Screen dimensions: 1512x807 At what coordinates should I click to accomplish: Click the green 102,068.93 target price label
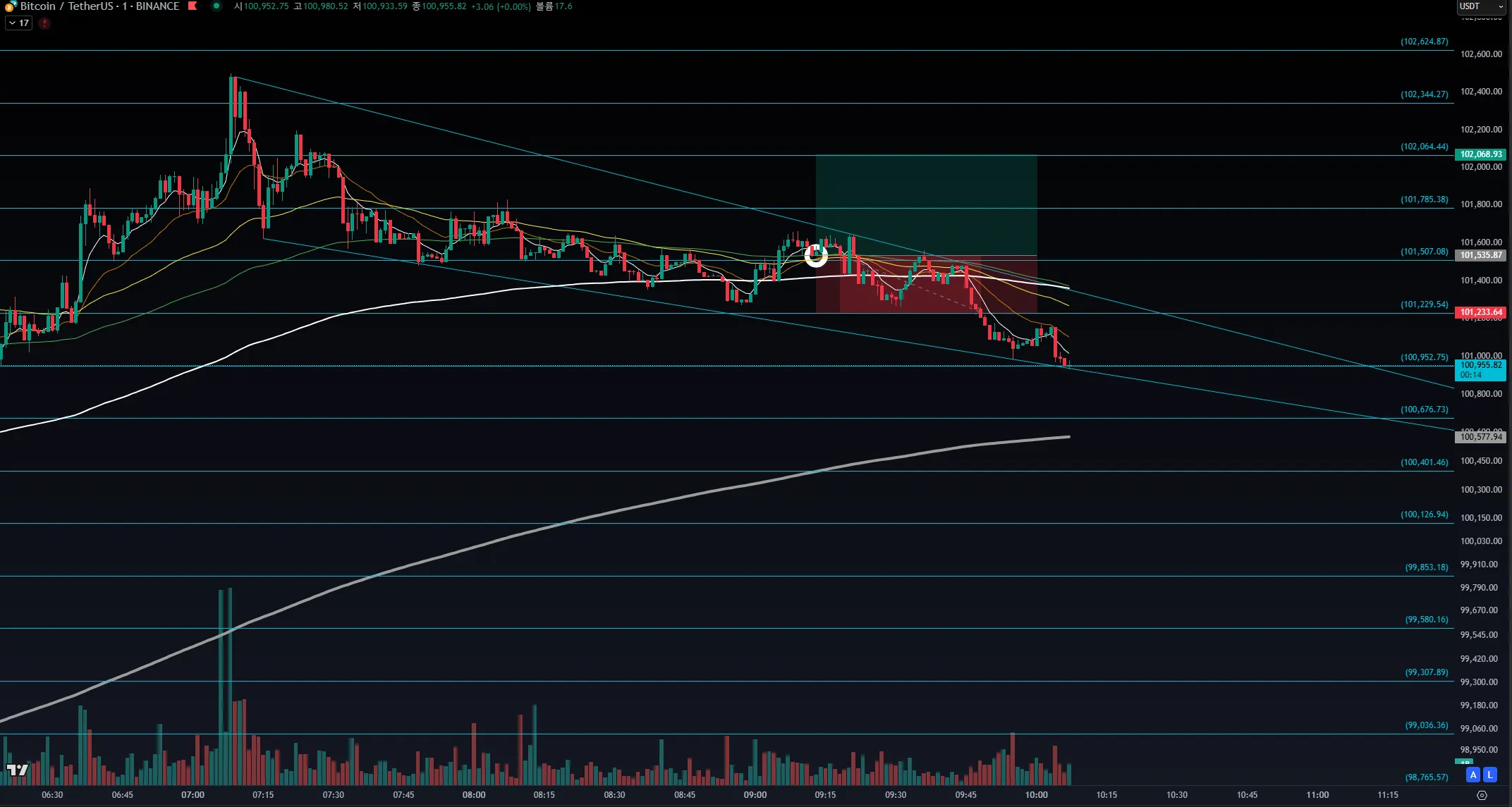tap(1480, 154)
